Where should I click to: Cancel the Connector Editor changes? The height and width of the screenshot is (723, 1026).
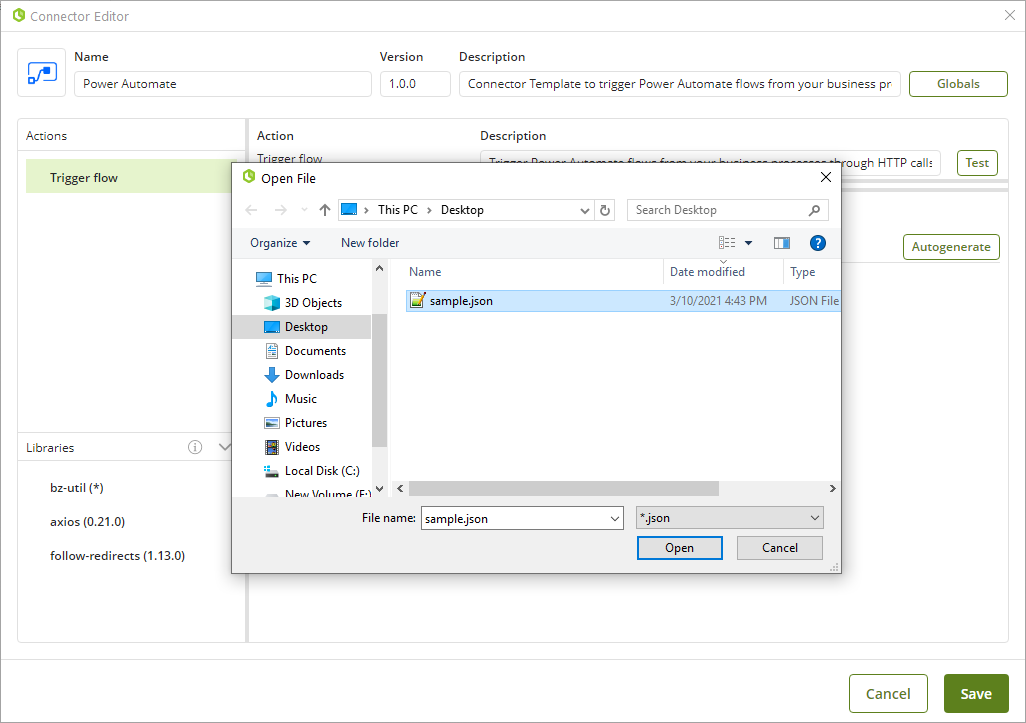point(888,694)
